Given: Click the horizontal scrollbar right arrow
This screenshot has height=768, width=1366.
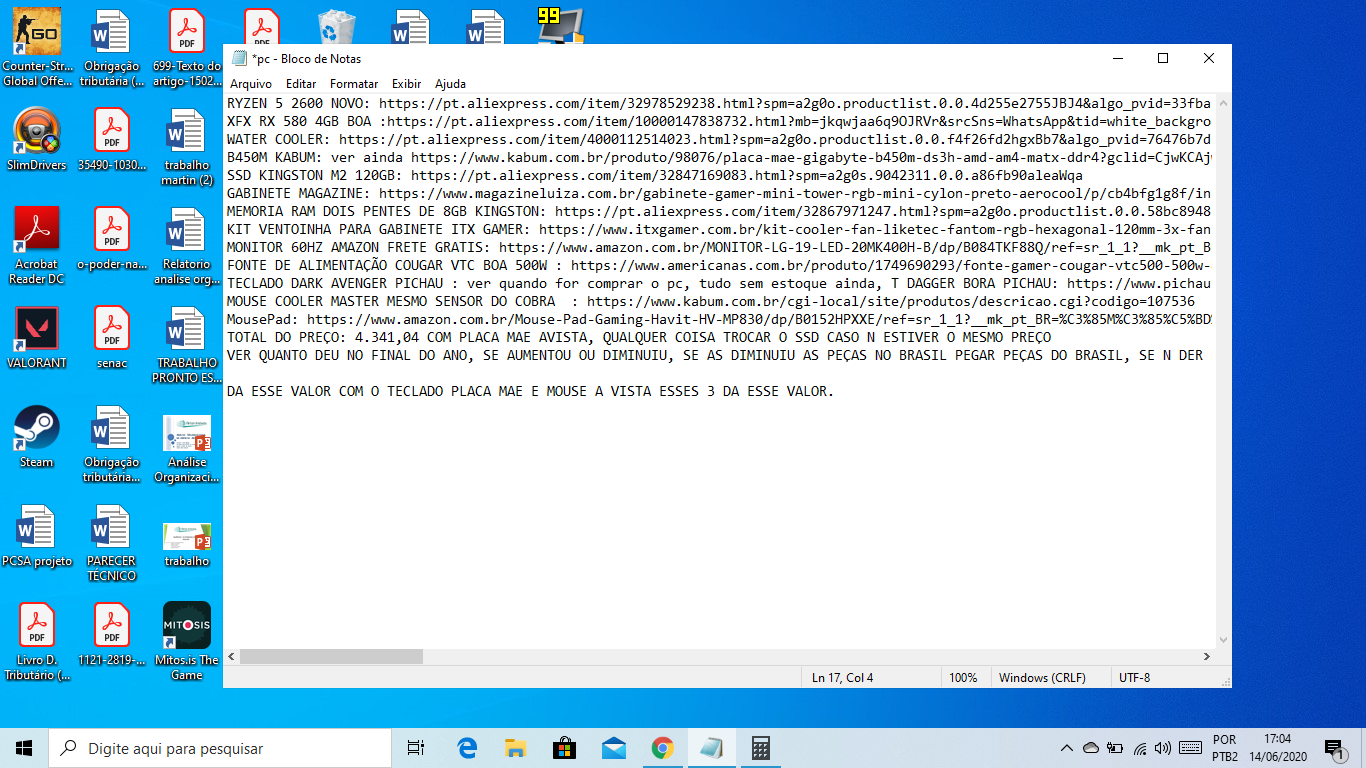Looking at the screenshot, I should click(x=1206, y=657).
